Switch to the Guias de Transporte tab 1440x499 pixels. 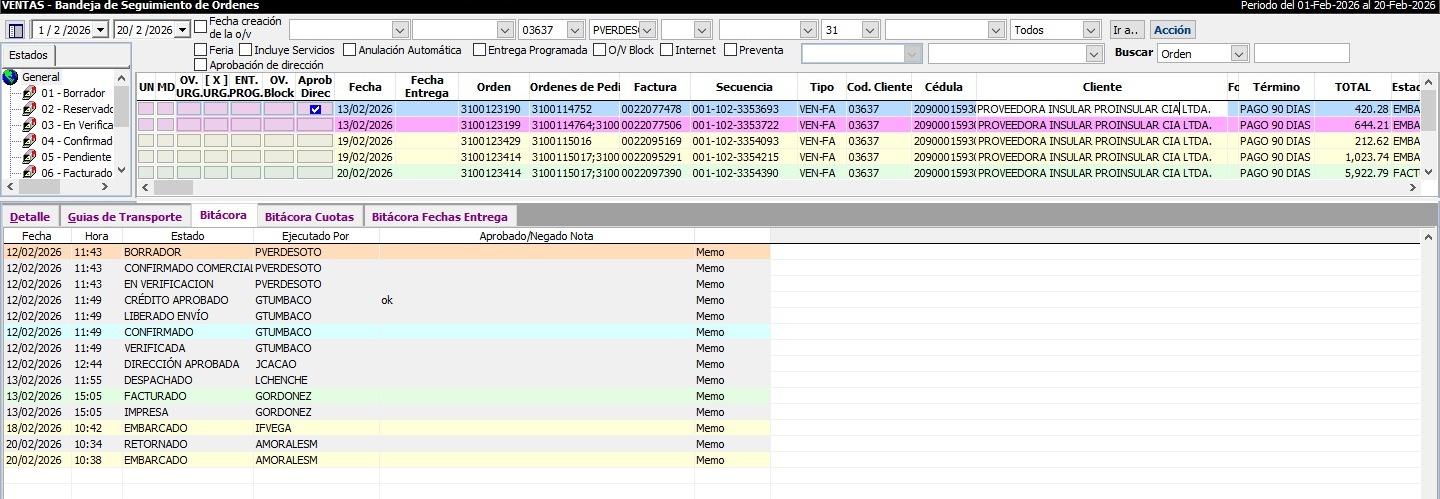click(125, 217)
